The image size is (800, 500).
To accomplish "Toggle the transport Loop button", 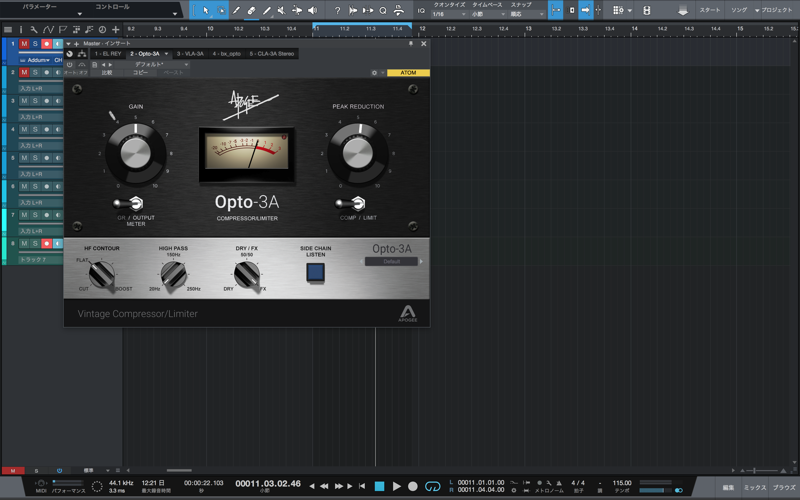I will pos(432,486).
